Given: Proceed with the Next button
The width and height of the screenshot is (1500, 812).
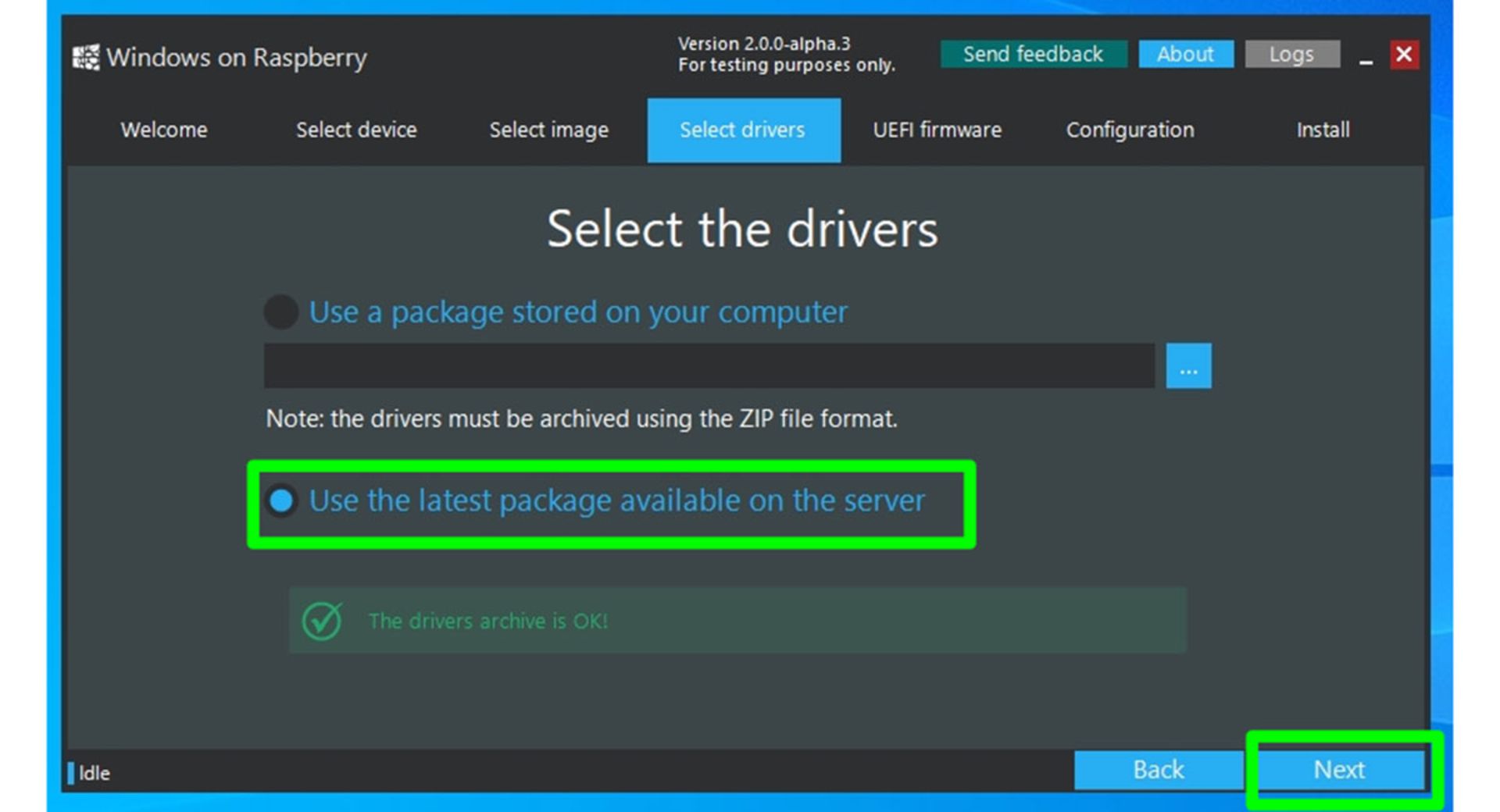Looking at the screenshot, I should click(1340, 770).
